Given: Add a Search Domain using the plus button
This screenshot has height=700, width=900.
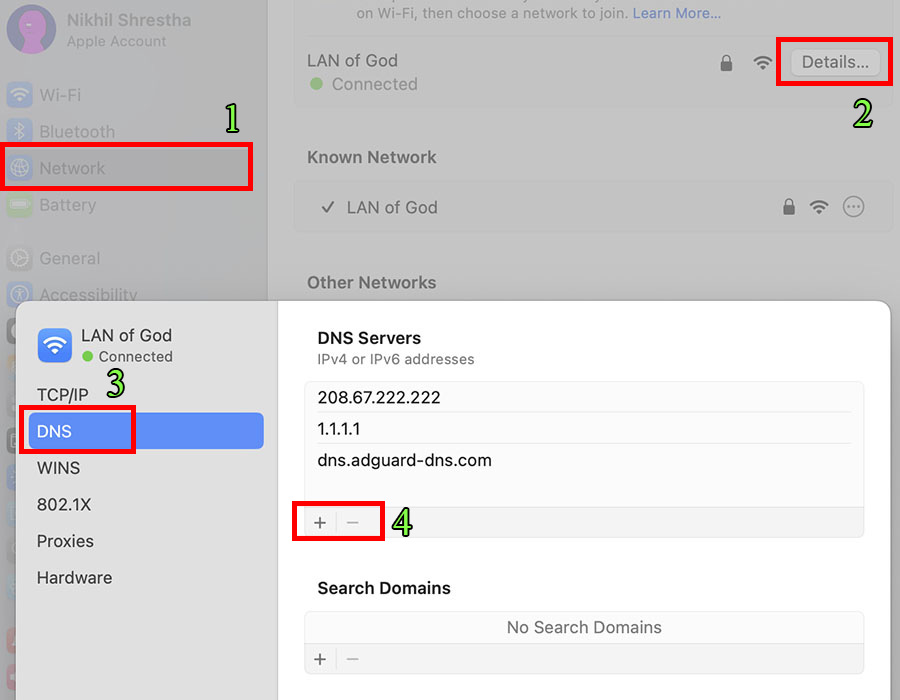Looking at the screenshot, I should 319,658.
